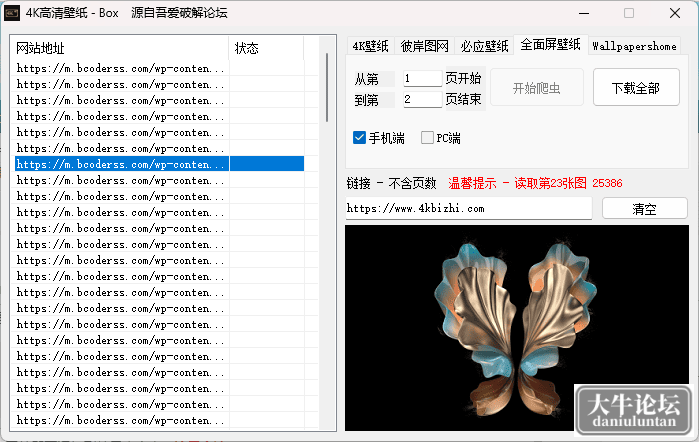This screenshot has width=699, height=442.
Task: Click the 状态 column header
Action: [x=266, y=48]
